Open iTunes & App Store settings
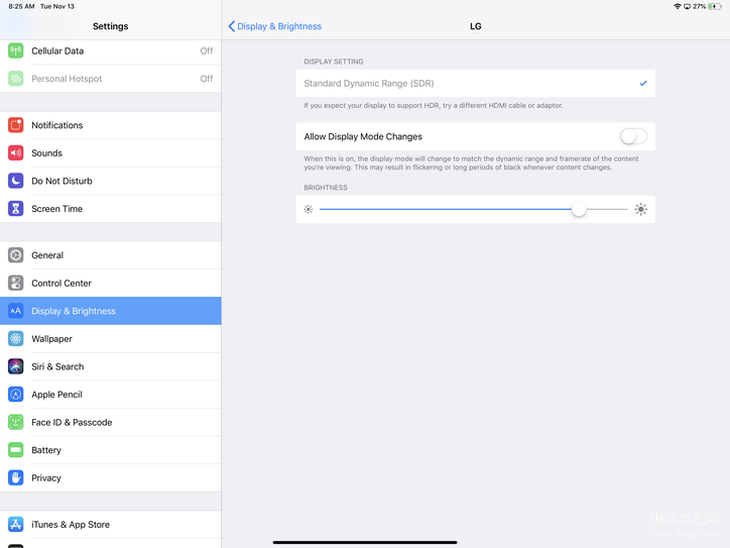Image resolution: width=730 pixels, height=548 pixels. pos(110,525)
